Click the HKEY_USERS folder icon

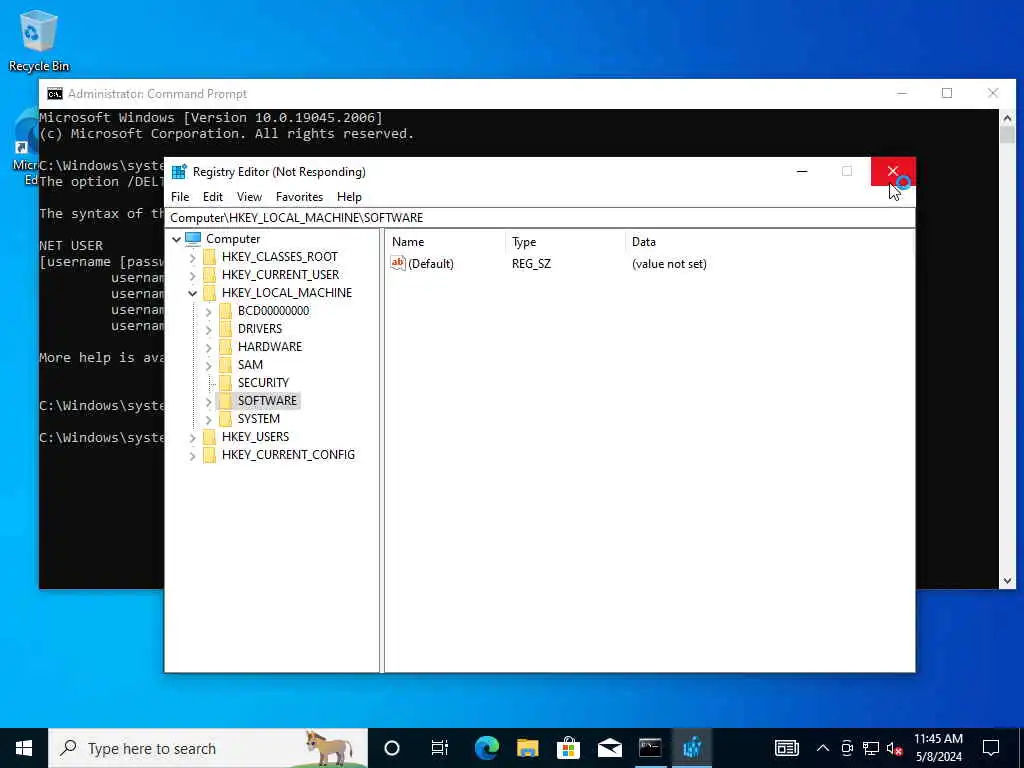pos(209,437)
